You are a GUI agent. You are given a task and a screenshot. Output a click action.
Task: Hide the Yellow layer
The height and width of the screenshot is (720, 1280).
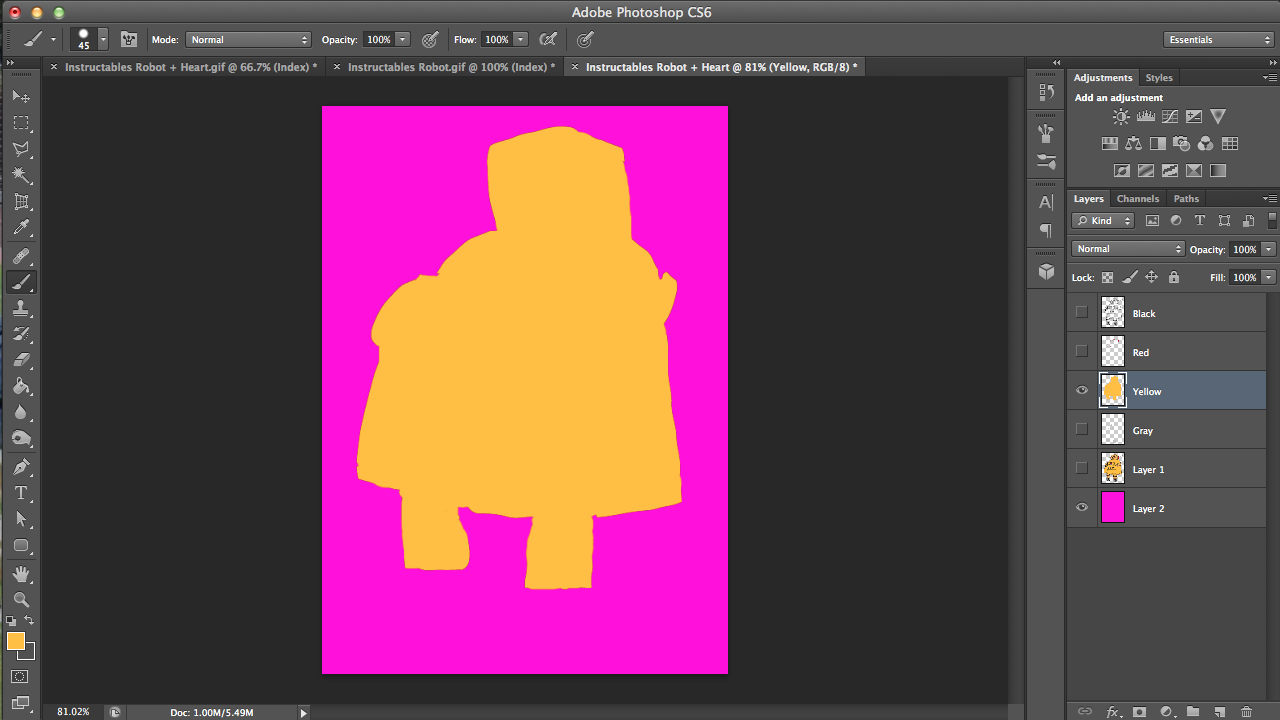pos(1081,391)
